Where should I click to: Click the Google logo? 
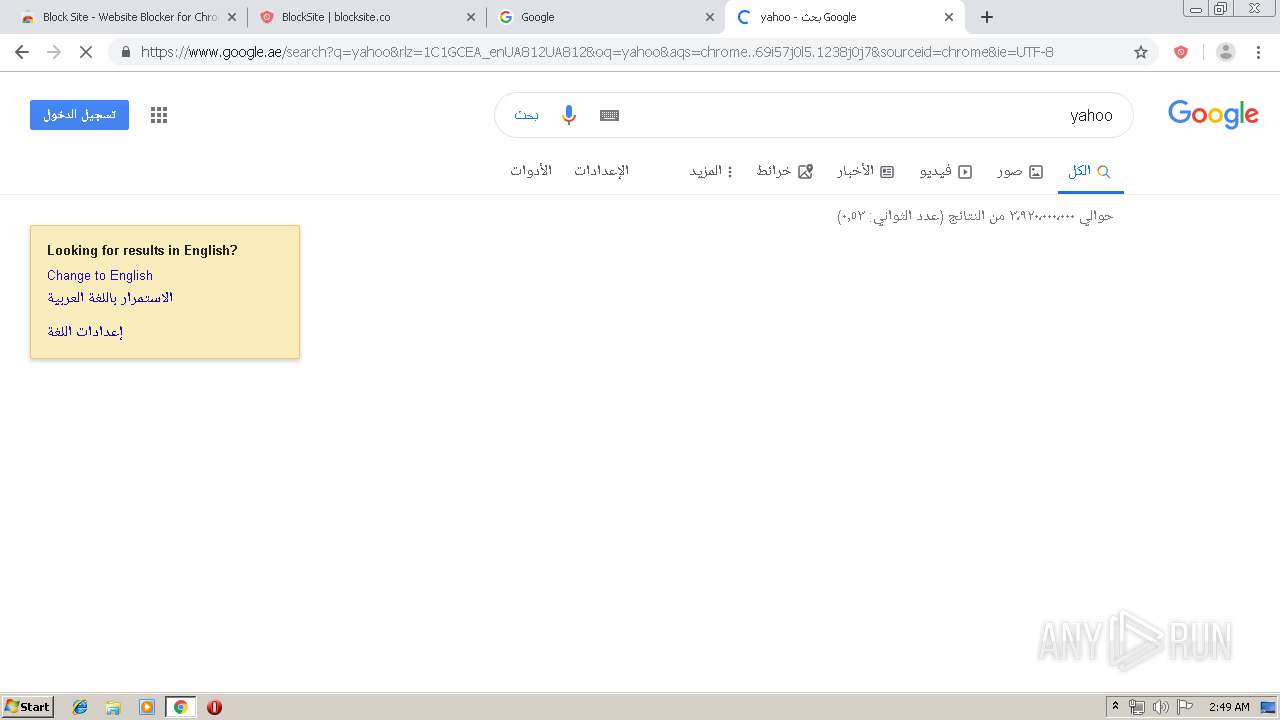[1213, 115]
